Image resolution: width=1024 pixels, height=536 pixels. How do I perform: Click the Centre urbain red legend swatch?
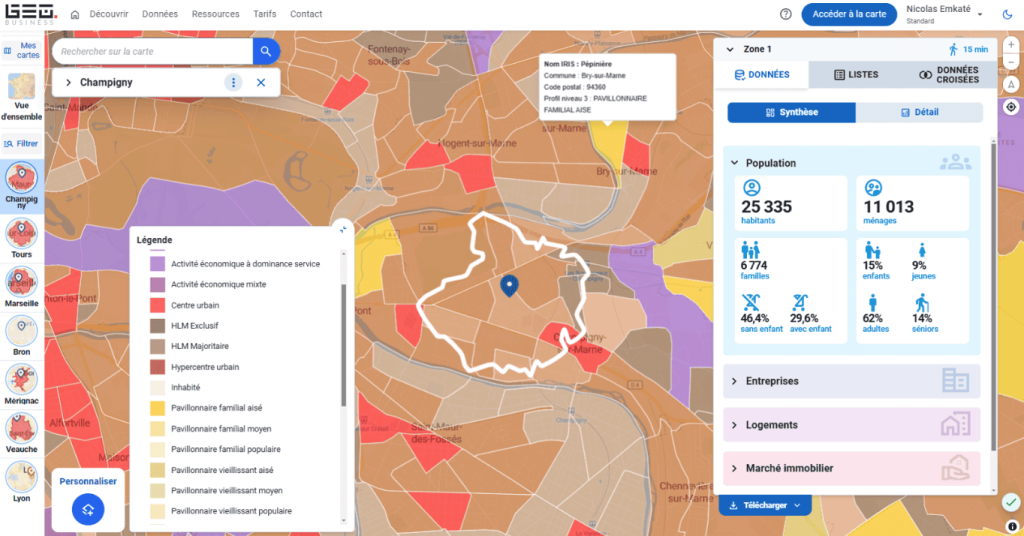coord(157,305)
